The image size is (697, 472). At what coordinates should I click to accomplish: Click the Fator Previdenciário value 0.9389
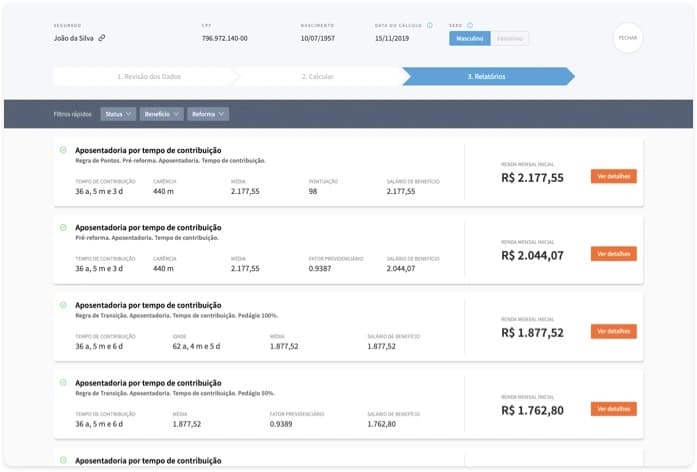[x=281, y=424]
